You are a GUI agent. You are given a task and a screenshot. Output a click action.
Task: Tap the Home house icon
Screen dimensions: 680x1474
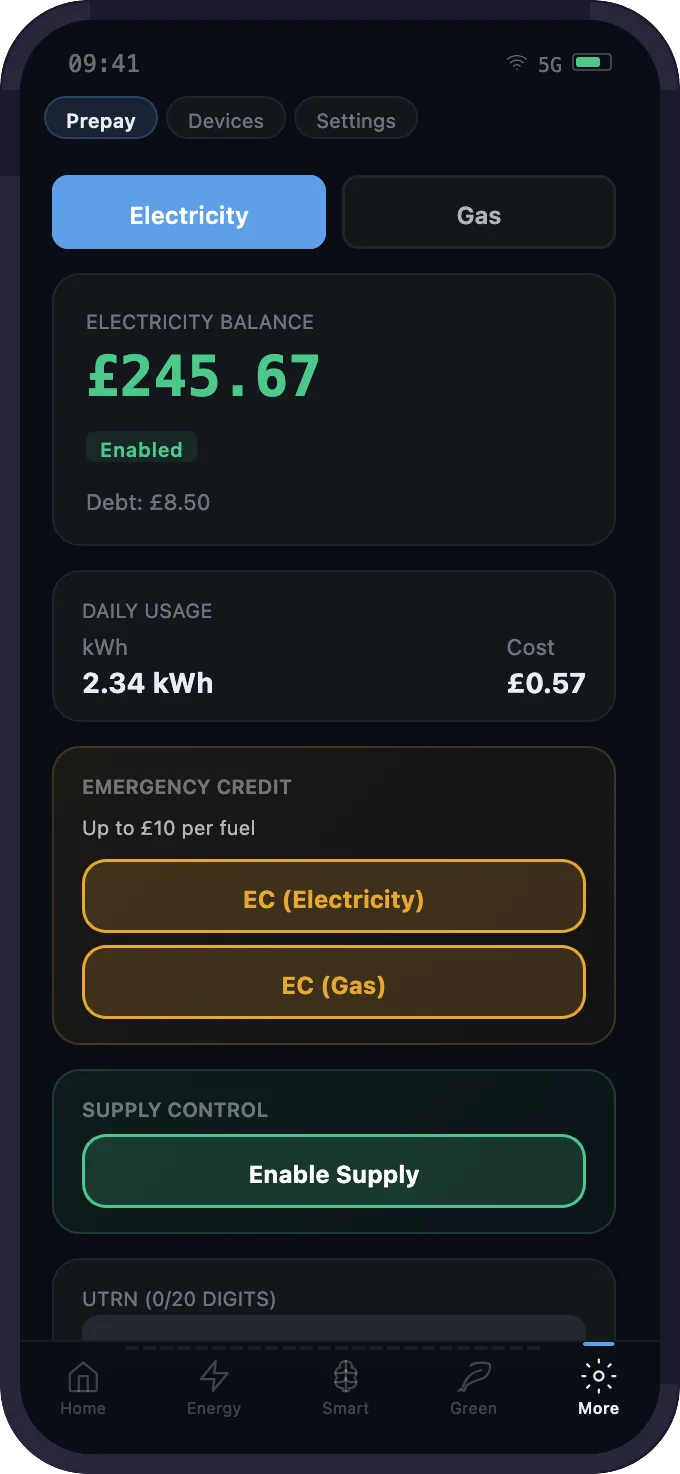(x=82, y=1378)
